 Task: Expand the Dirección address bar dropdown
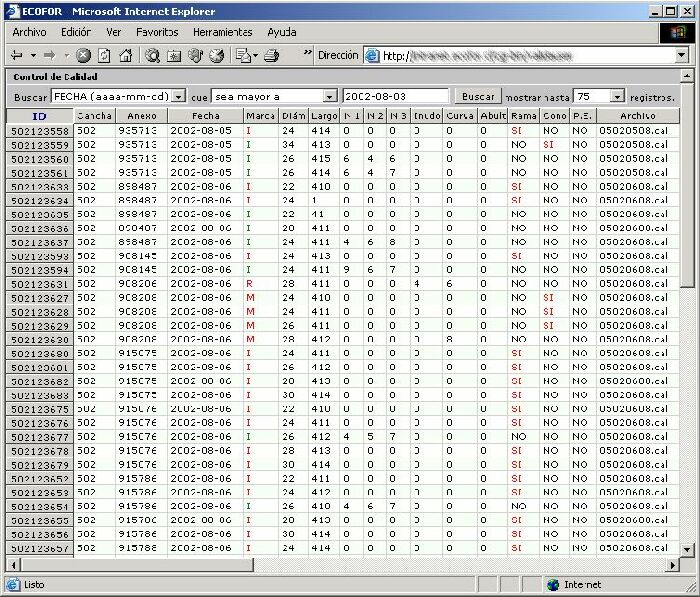pos(682,56)
